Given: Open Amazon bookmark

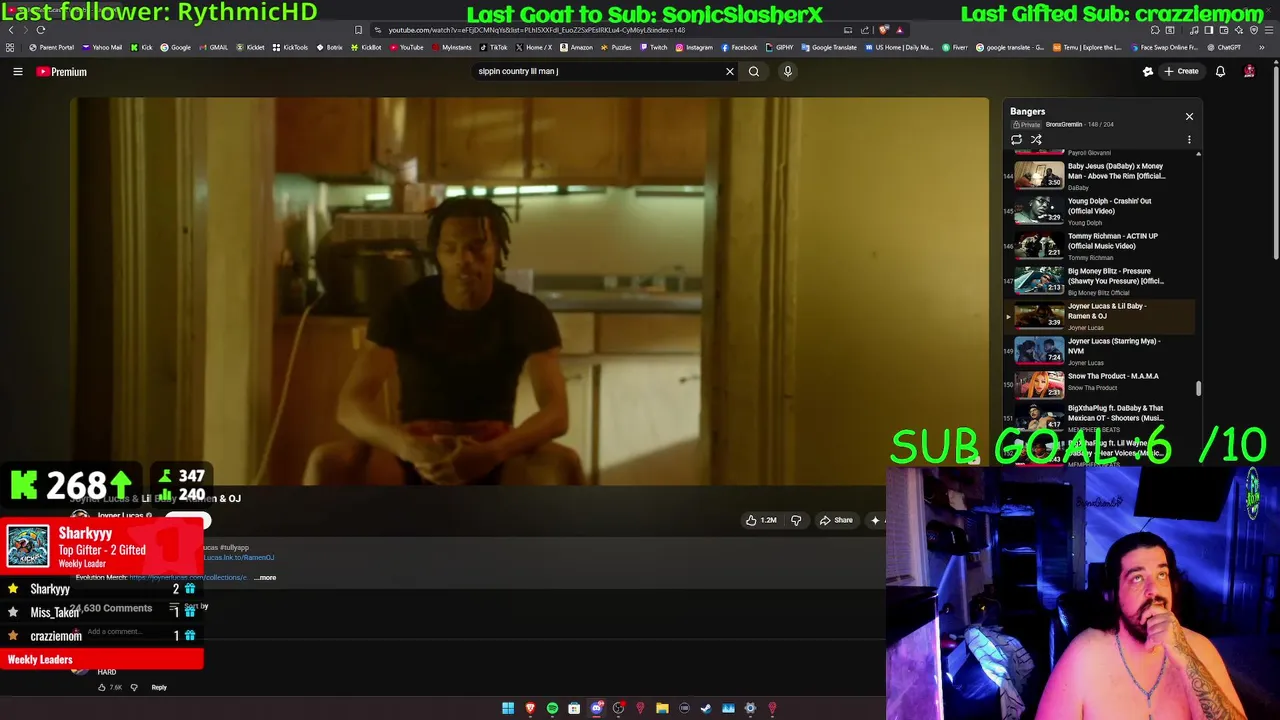Looking at the screenshot, I should 576,47.
